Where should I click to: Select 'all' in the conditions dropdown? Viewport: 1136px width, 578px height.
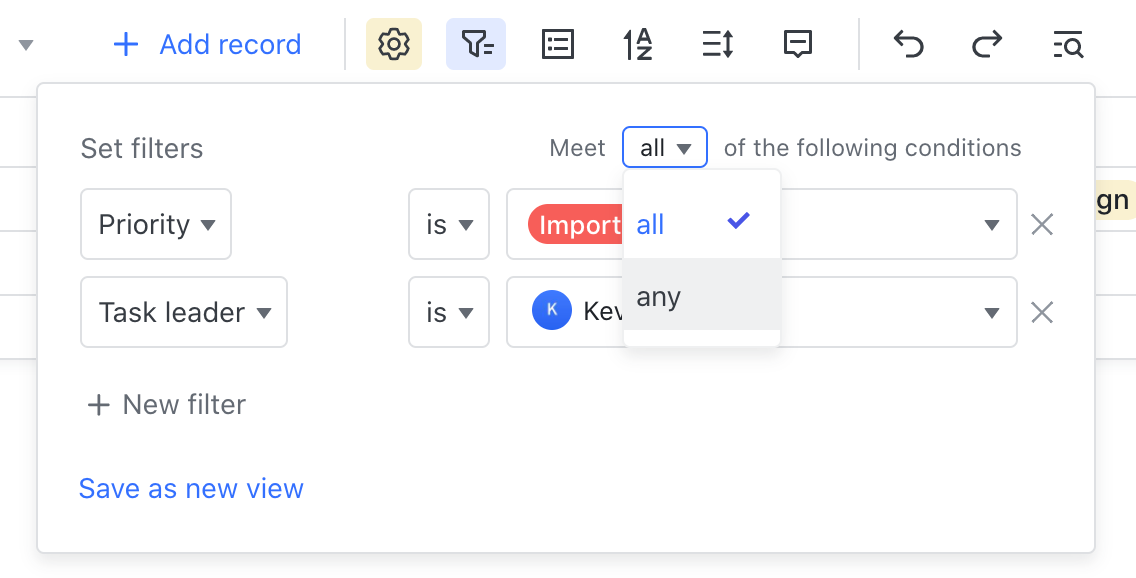pyautogui.click(x=650, y=224)
